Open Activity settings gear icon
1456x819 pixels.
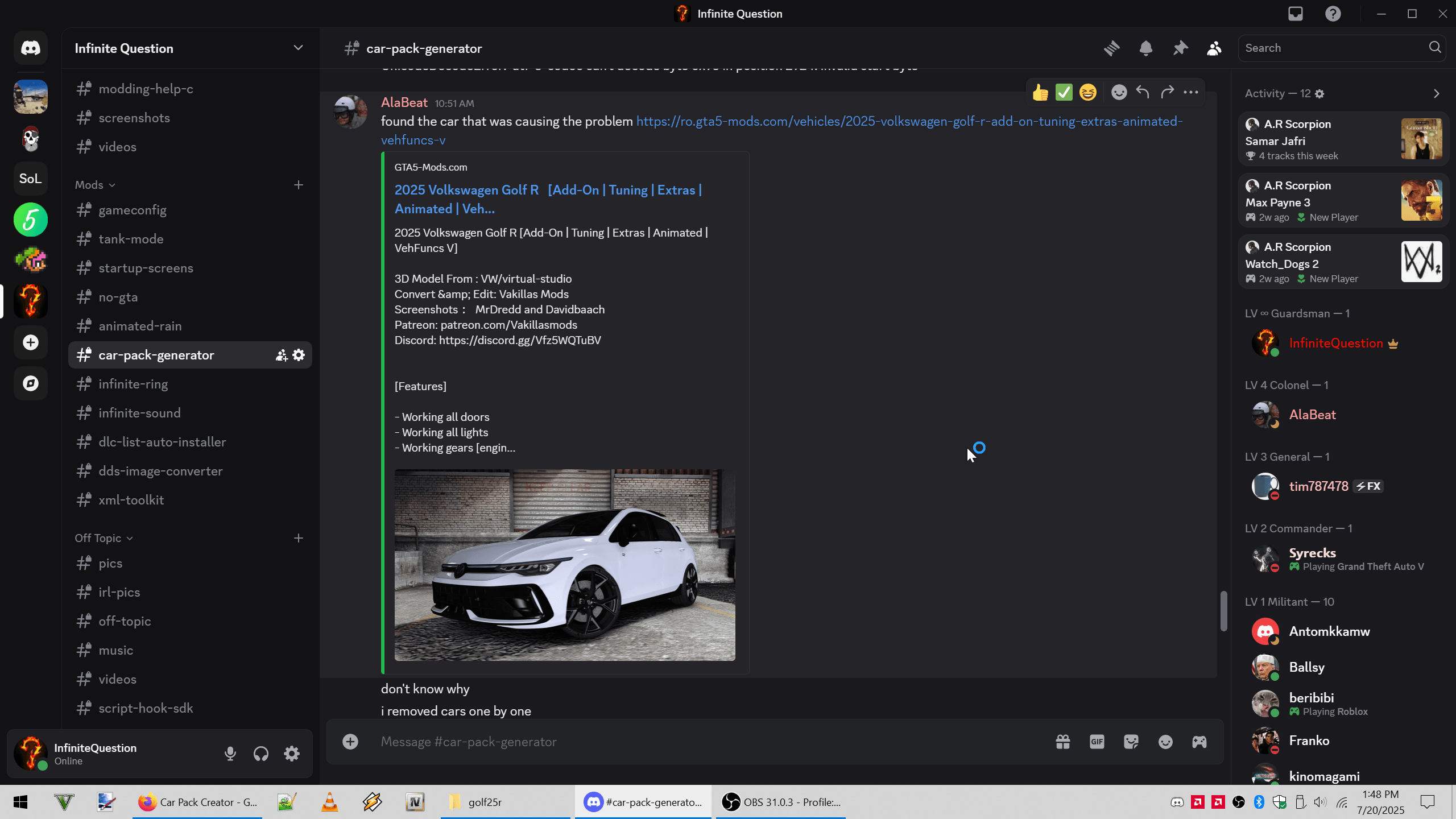click(1320, 94)
